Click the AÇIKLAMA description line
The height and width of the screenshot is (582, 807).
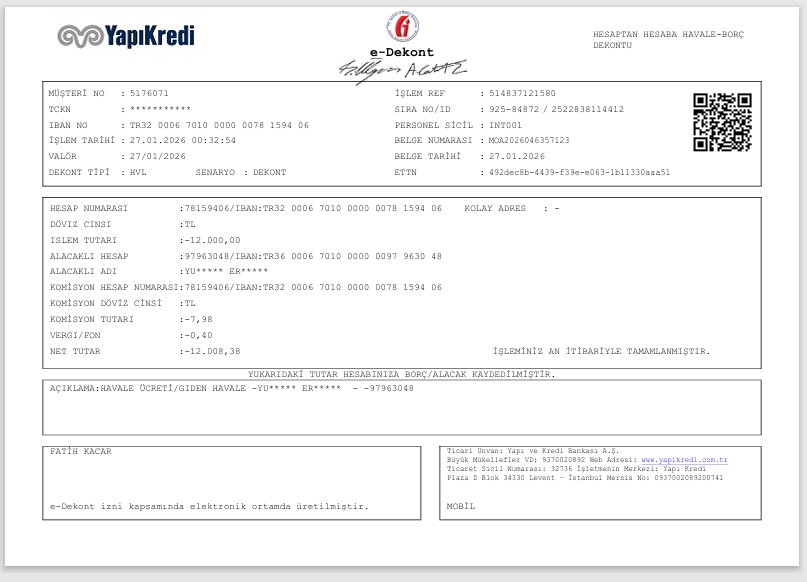pos(232,389)
